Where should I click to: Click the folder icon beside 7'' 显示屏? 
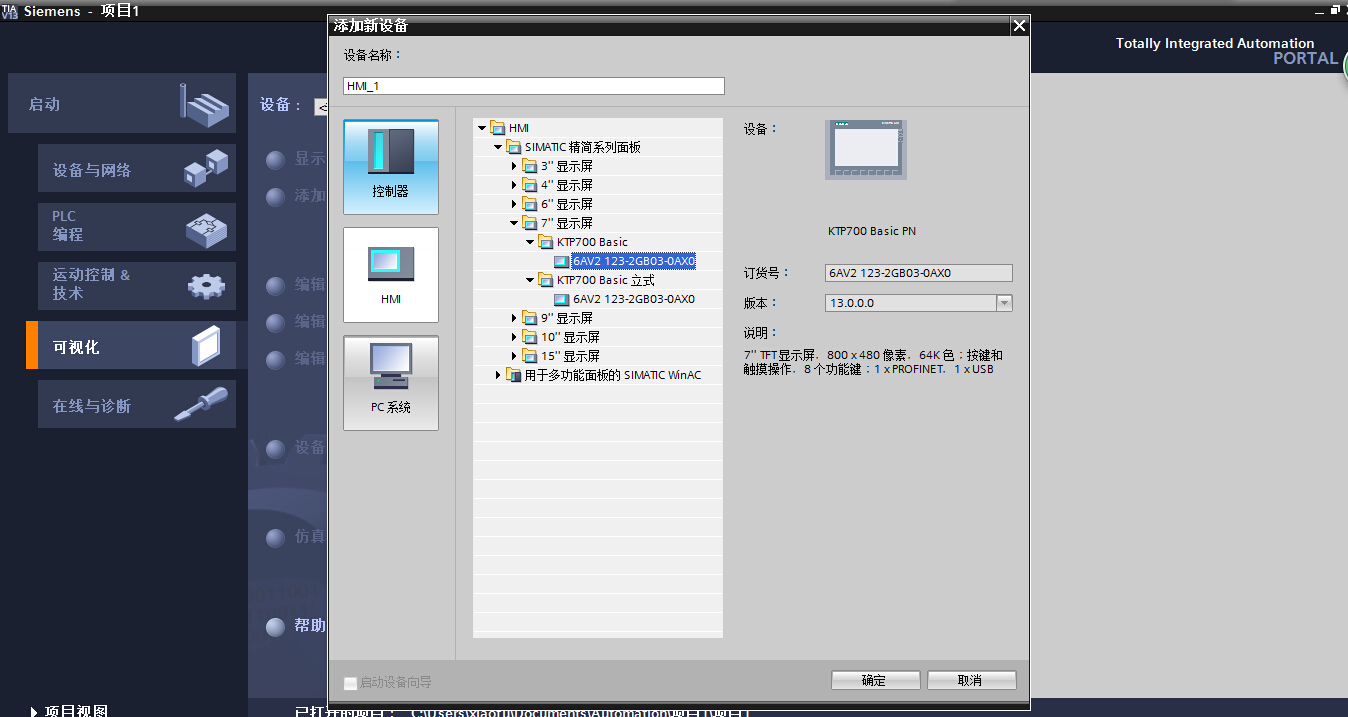(529, 223)
